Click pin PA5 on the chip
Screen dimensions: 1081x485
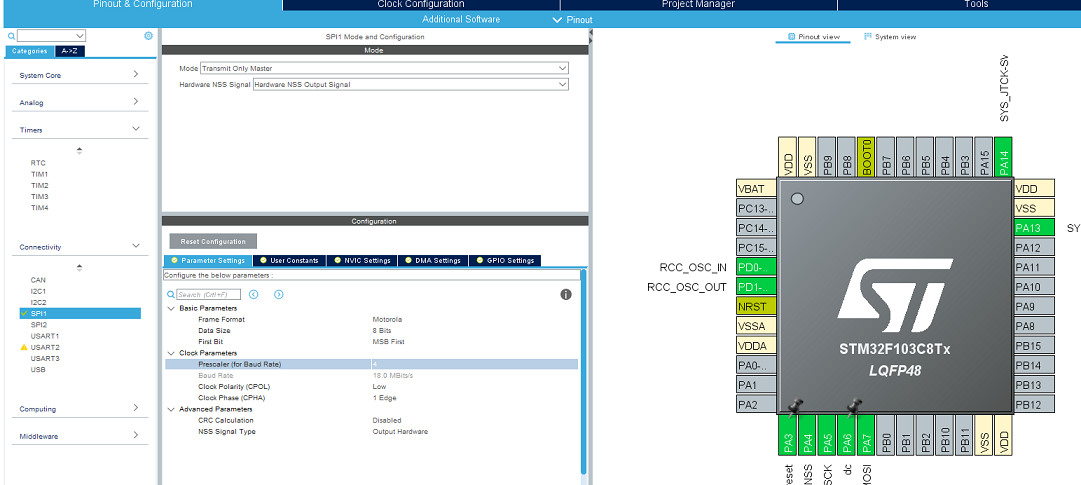(827, 434)
